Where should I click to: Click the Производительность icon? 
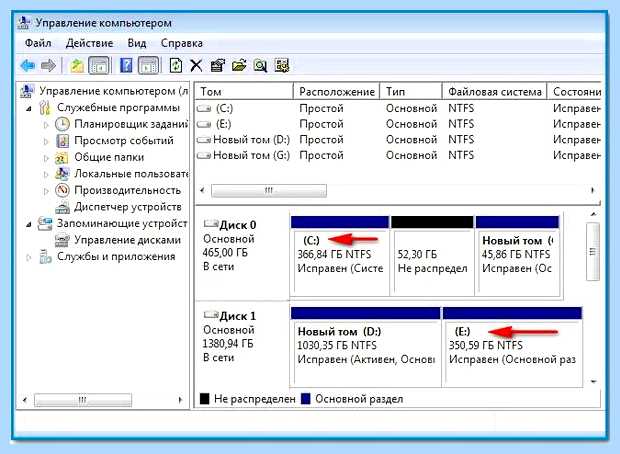click(62, 190)
